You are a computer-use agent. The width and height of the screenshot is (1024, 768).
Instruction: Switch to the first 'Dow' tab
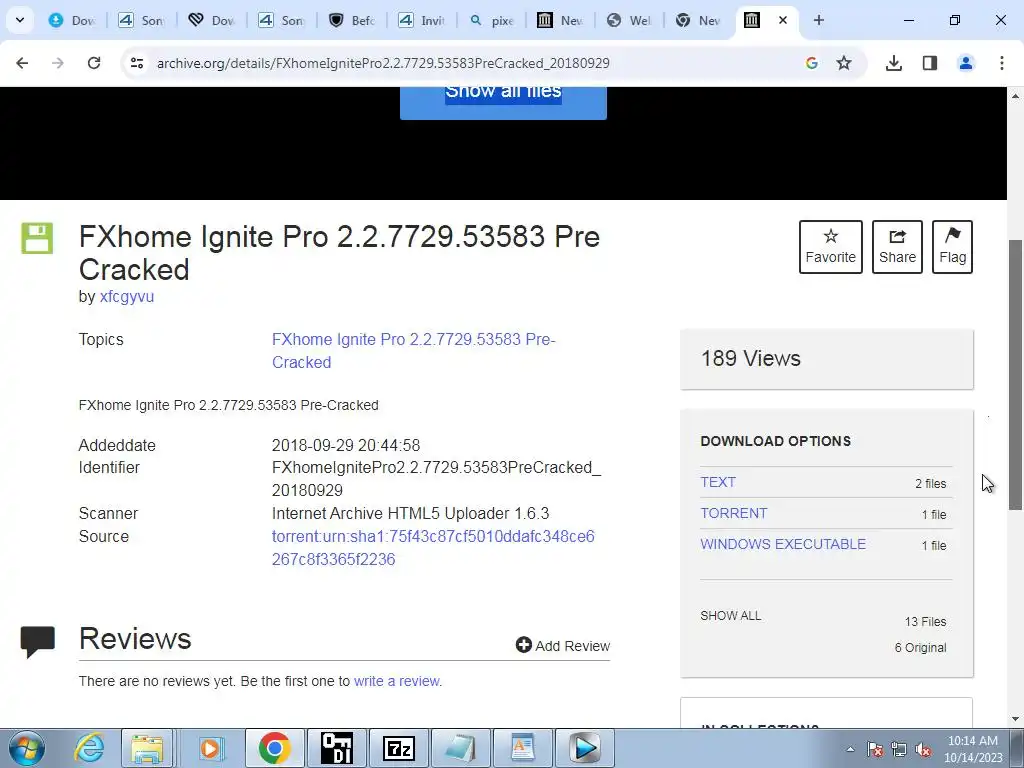[x=72, y=20]
